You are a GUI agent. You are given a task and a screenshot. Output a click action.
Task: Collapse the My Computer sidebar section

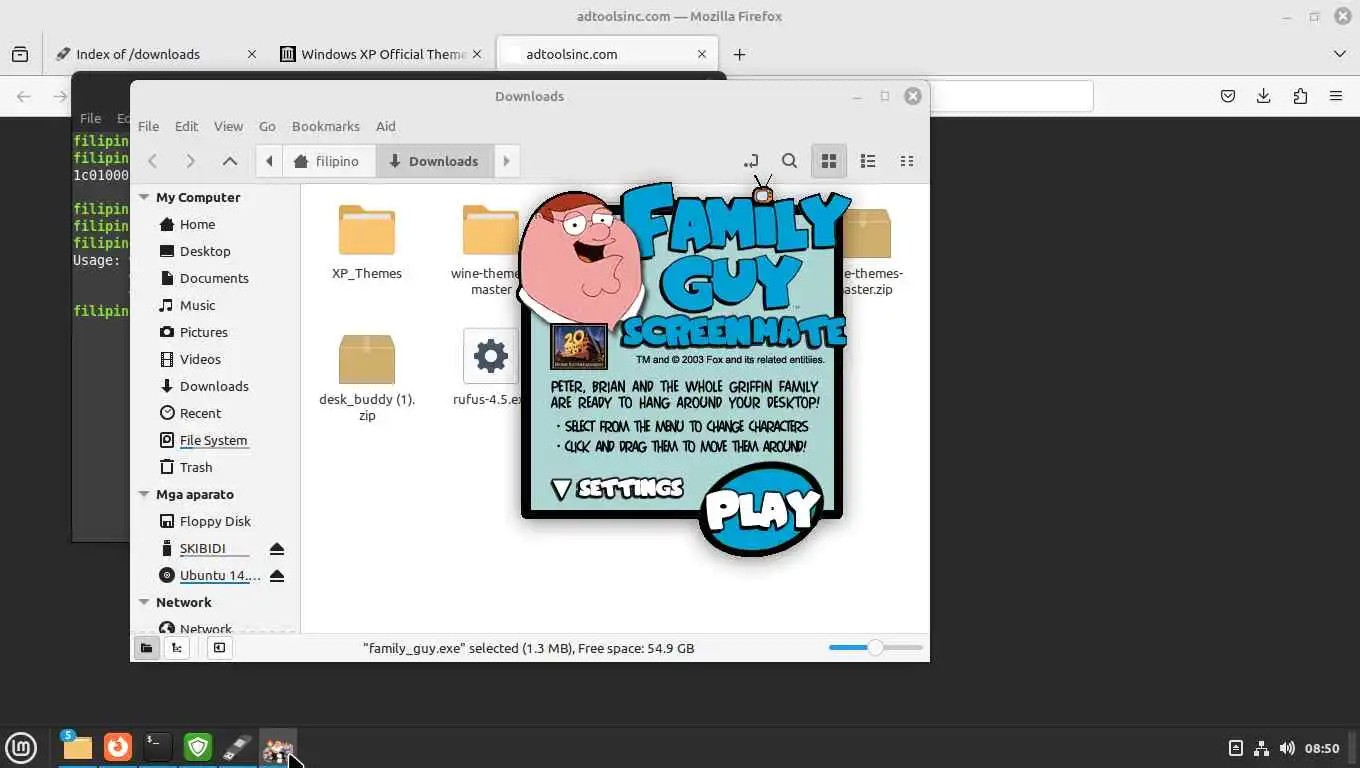144,198
